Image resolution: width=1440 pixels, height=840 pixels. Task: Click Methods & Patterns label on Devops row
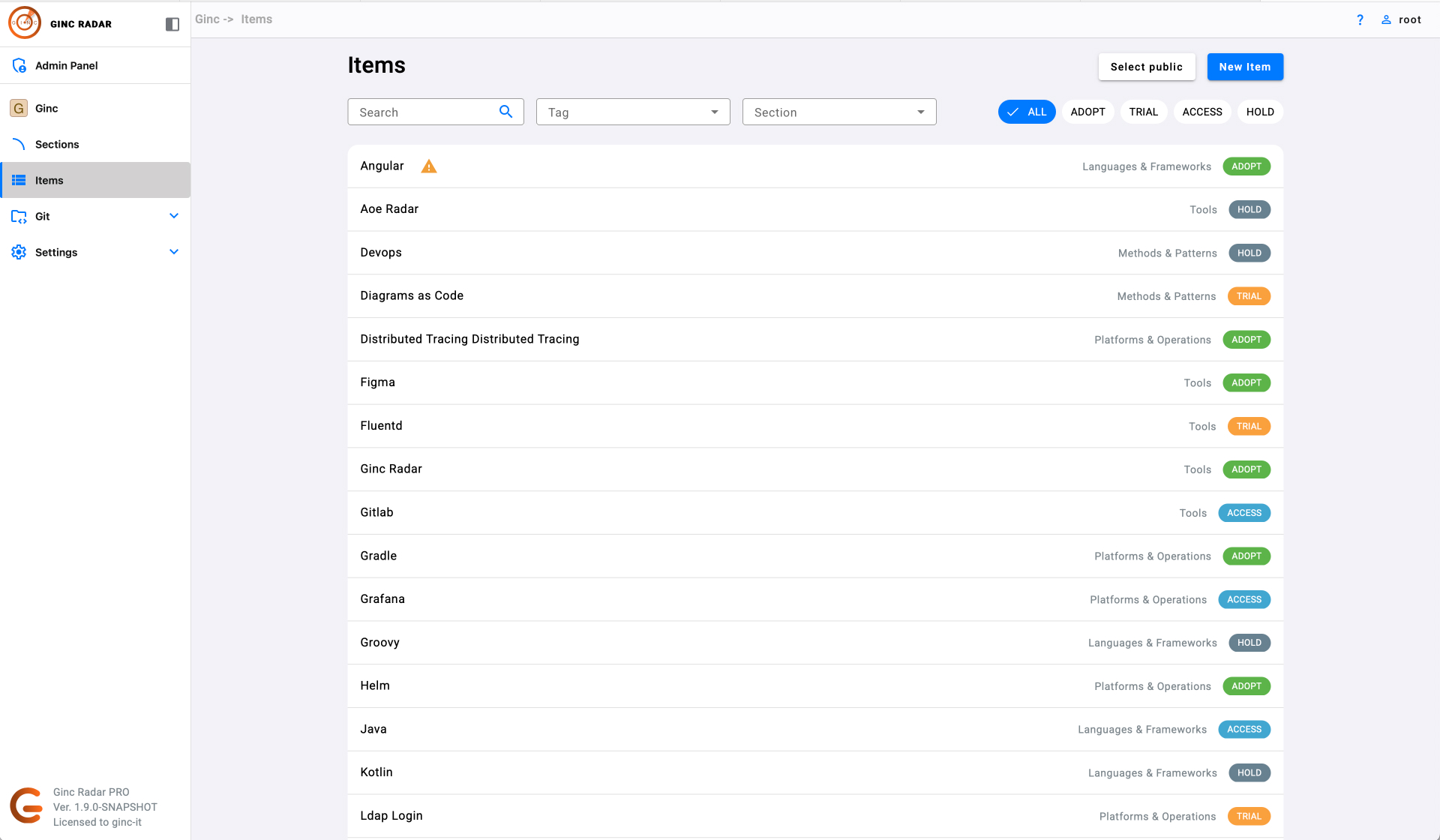point(1168,253)
